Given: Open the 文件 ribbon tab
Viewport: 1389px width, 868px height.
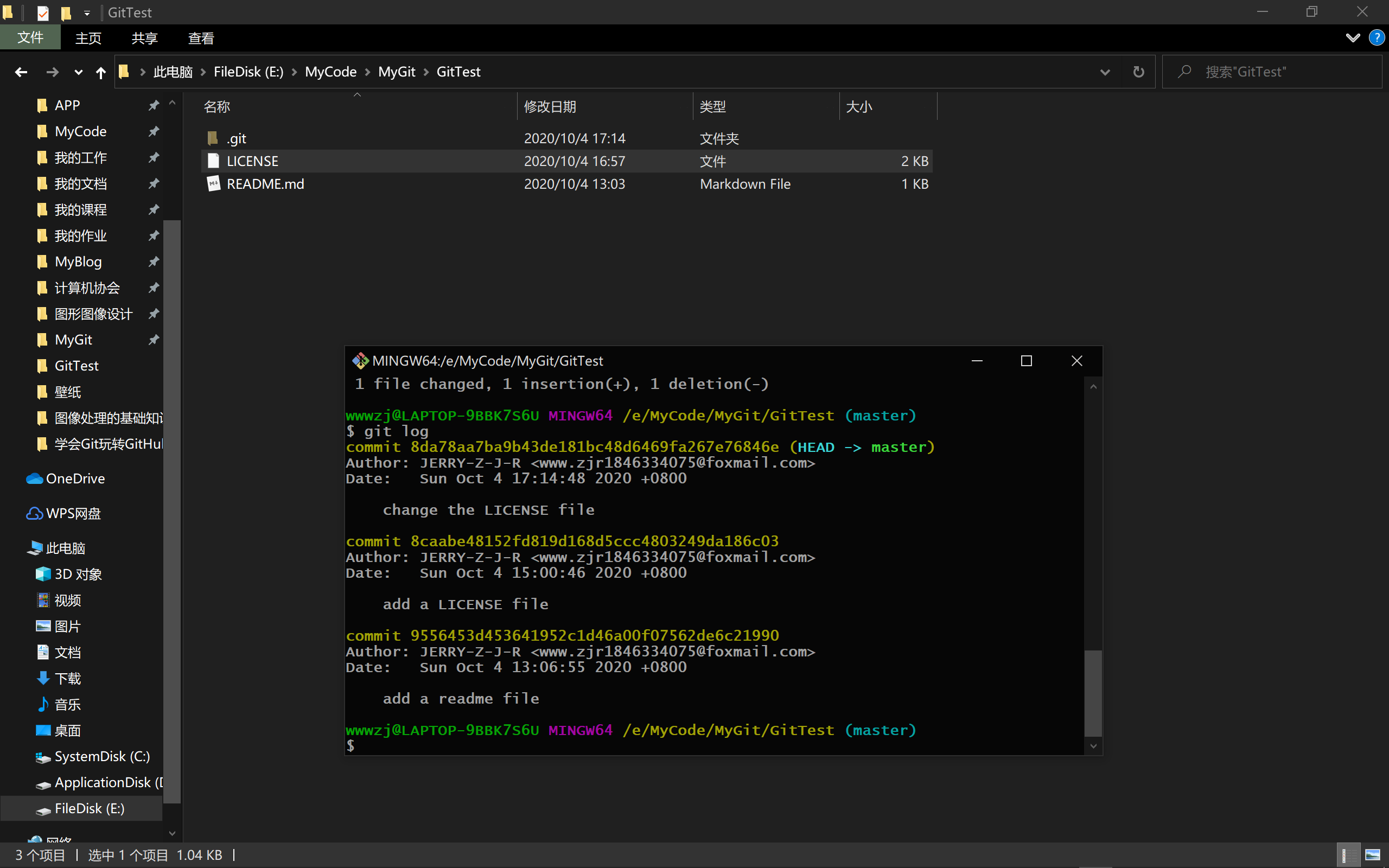Looking at the screenshot, I should point(30,38).
